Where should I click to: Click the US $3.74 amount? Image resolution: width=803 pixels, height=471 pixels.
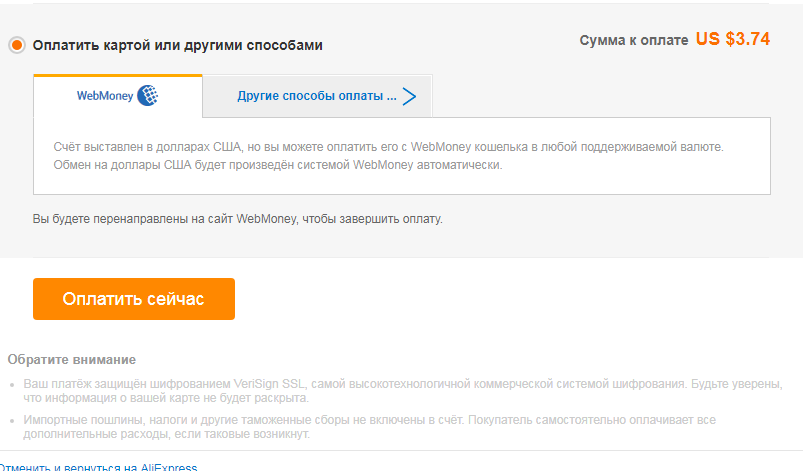(x=732, y=39)
